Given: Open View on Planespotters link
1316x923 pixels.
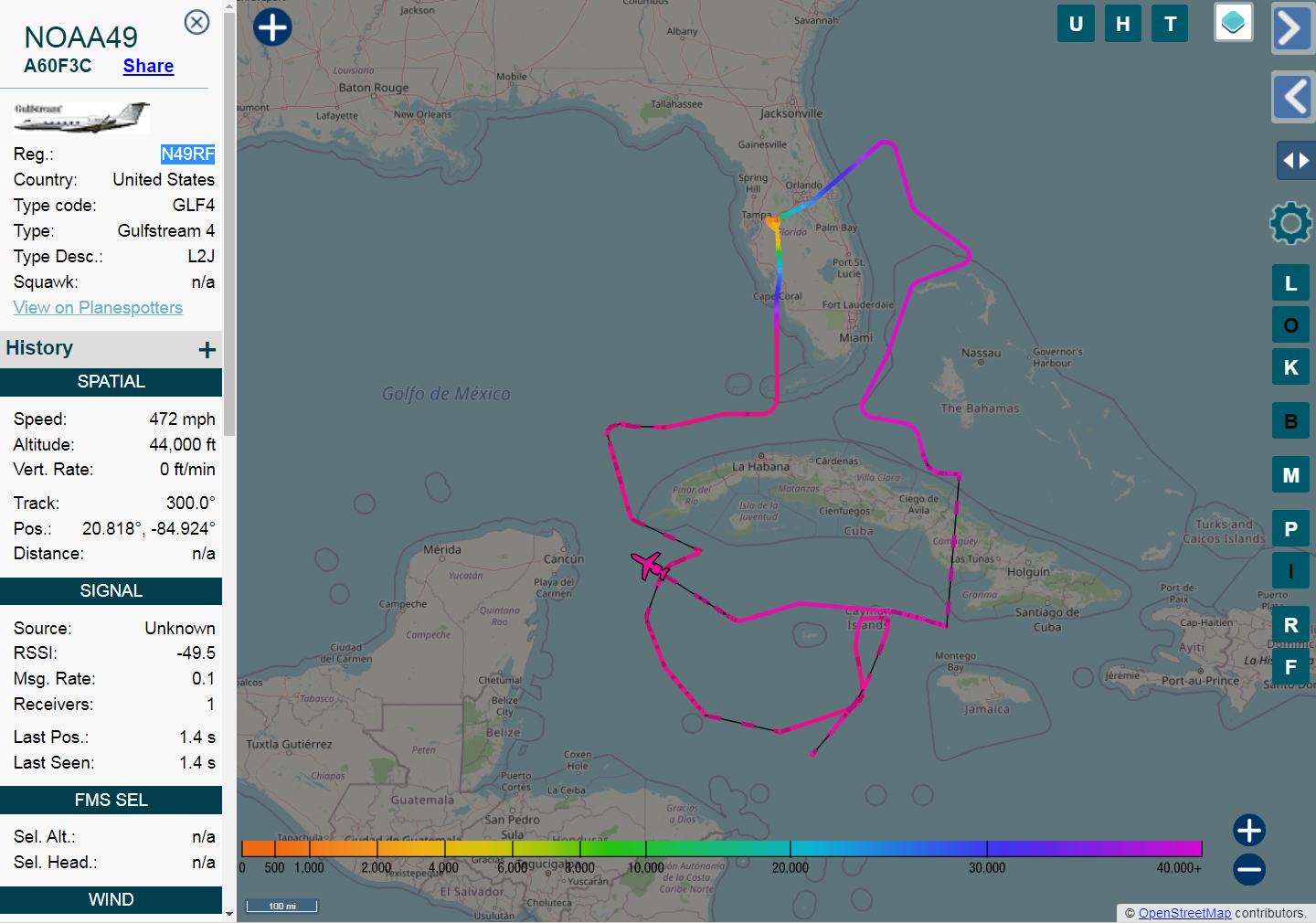Looking at the screenshot, I should (98, 308).
